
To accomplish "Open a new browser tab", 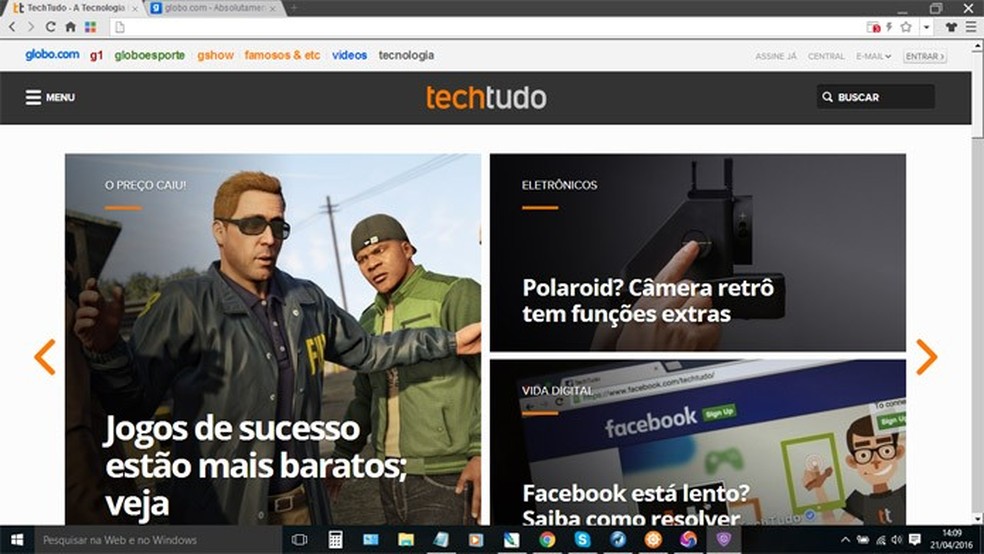I will (x=293, y=8).
